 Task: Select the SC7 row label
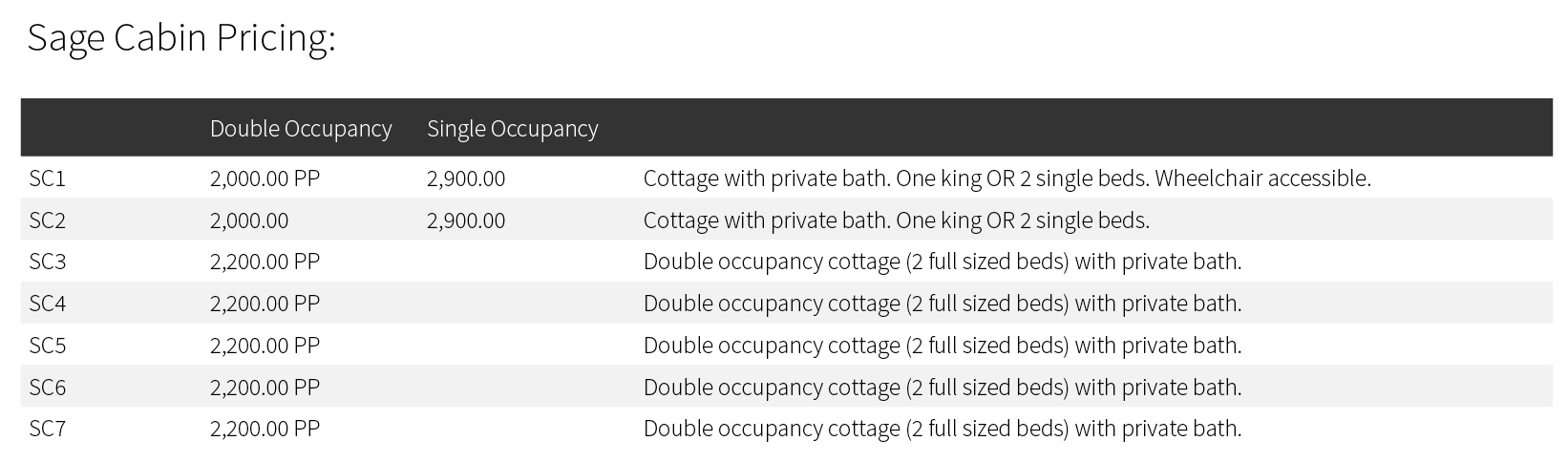coord(47,429)
